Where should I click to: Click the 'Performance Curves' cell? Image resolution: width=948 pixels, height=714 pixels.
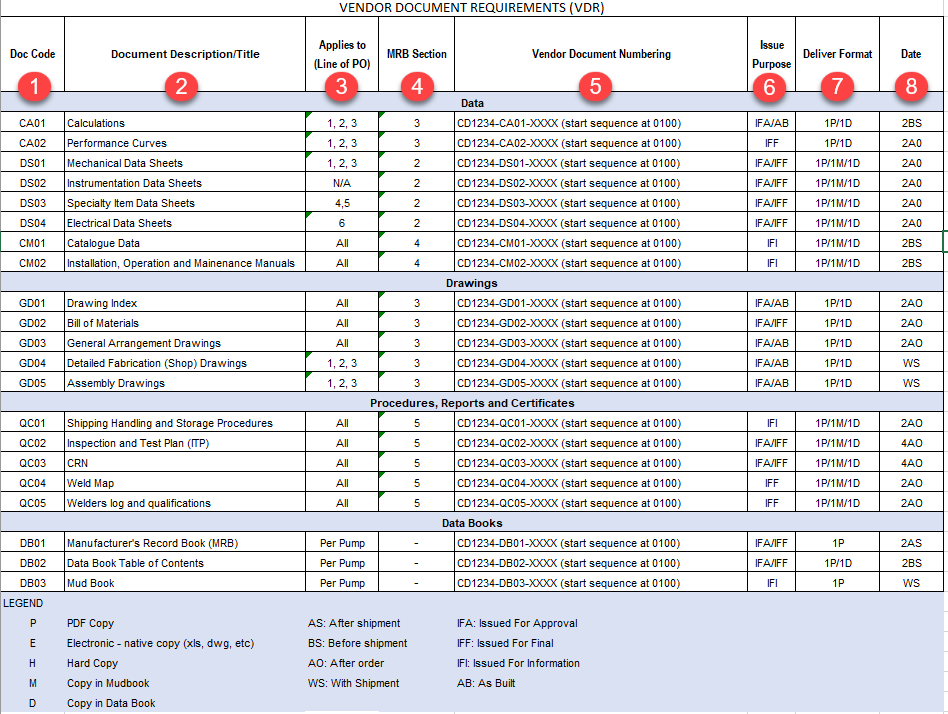pyautogui.click(x=185, y=143)
